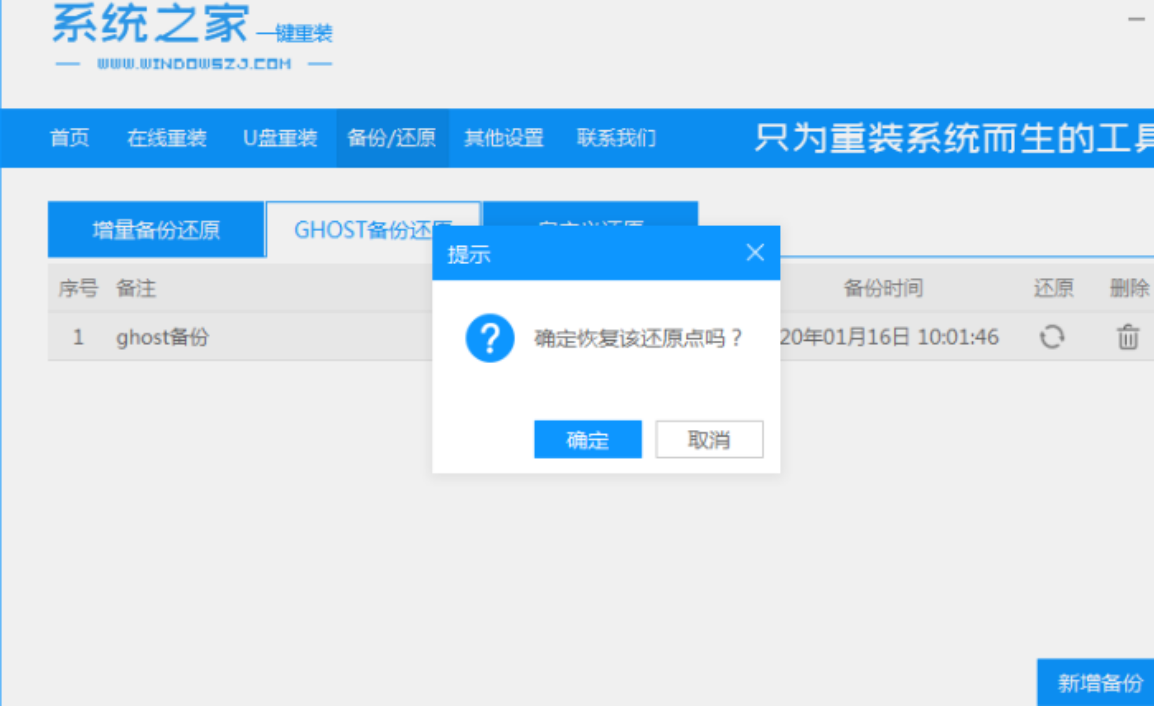
Task: Open the 在线重装 section
Action: [167, 138]
